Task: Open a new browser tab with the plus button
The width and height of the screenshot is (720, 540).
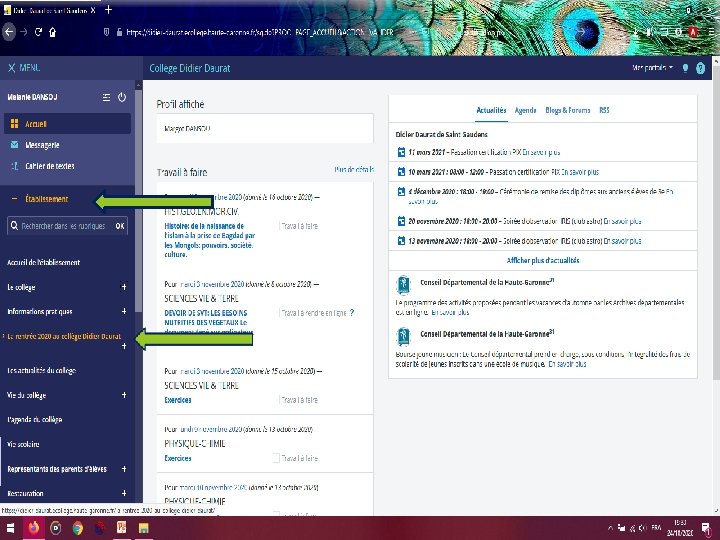Action: tap(108, 10)
